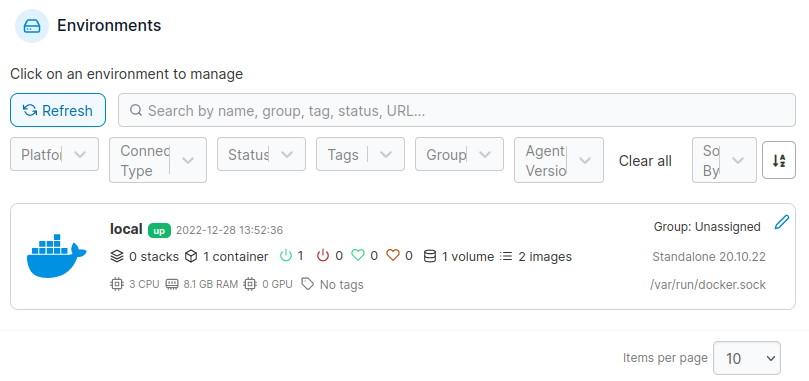
Task: Click the red stopped containers power icon
Action: click(323, 255)
